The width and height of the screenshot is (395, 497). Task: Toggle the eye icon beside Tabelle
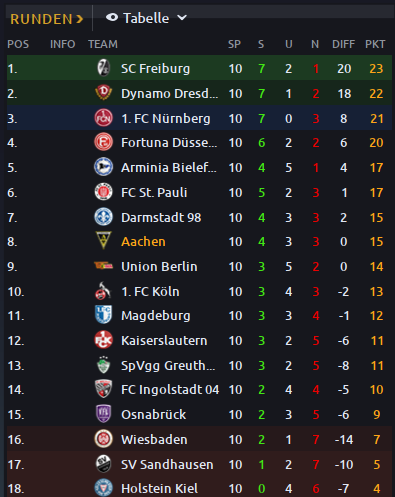(112, 17)
